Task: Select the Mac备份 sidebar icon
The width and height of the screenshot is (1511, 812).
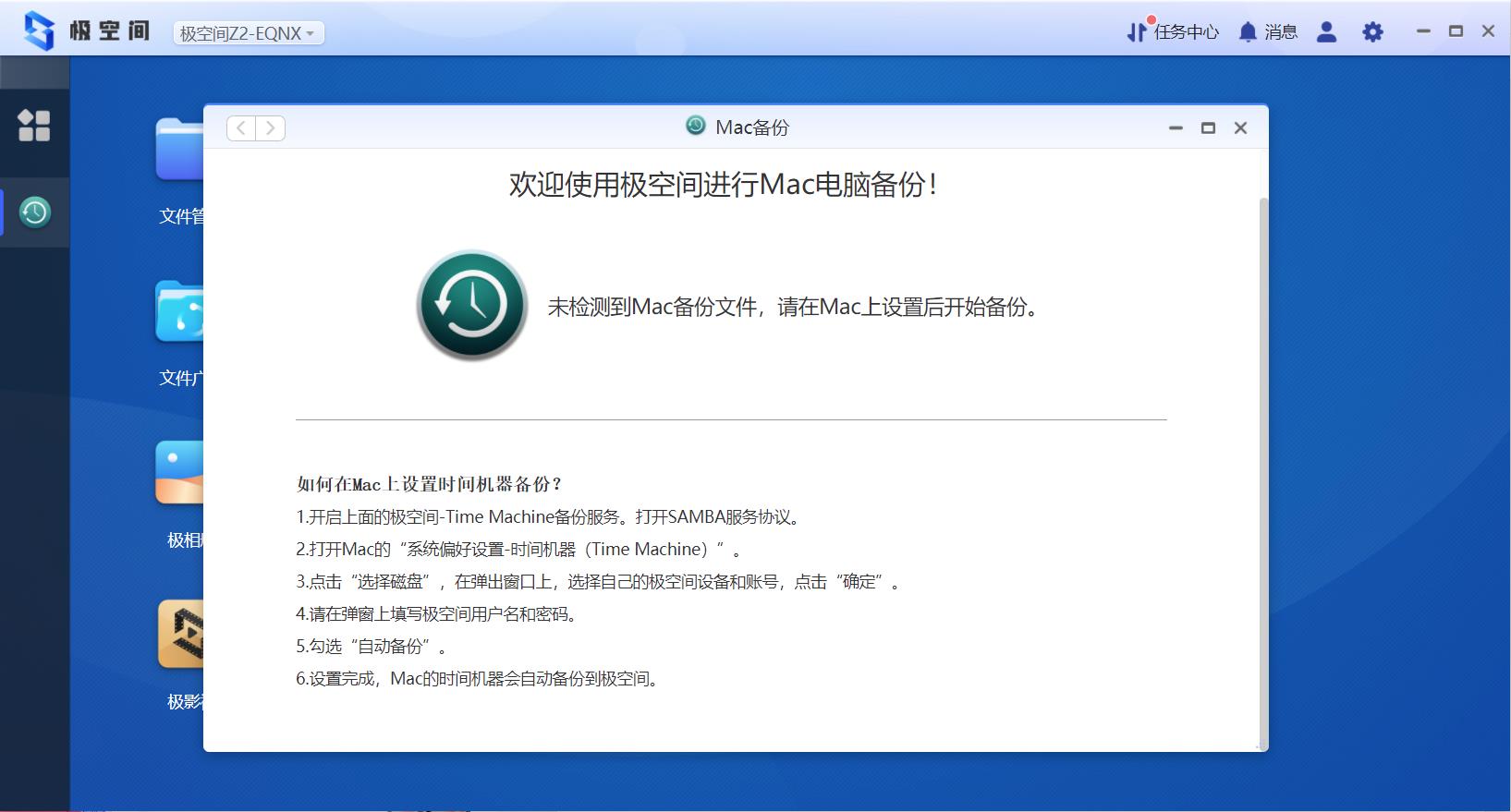Action: tap(35, 212)
